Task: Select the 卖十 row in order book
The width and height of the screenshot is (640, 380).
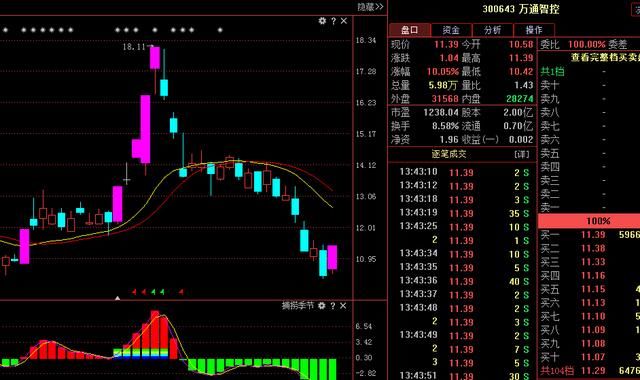Action: (x=589, y=85)
